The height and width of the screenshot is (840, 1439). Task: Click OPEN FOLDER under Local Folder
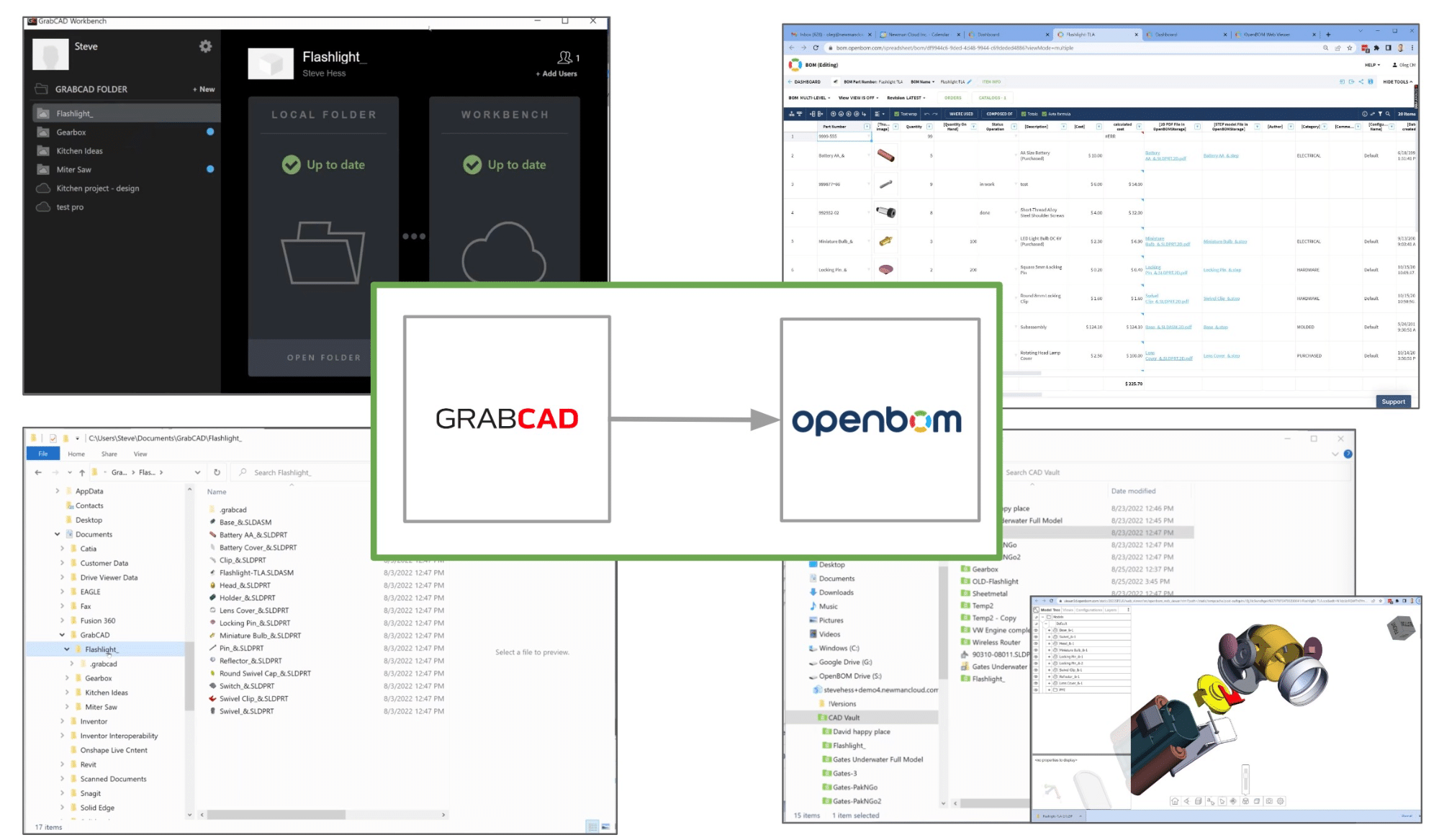324,358
